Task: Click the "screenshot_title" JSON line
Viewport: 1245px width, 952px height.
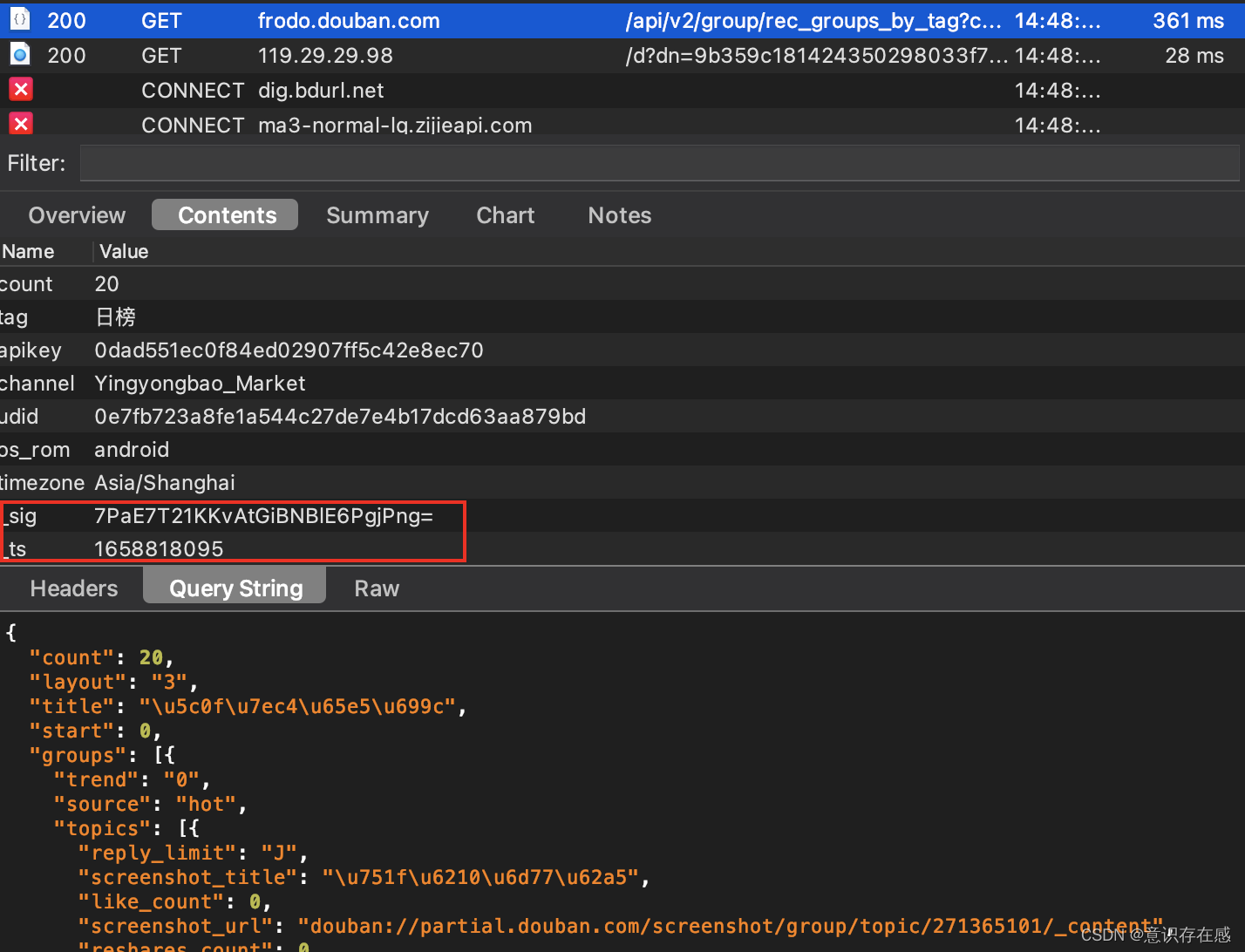Action: point(364,877)
